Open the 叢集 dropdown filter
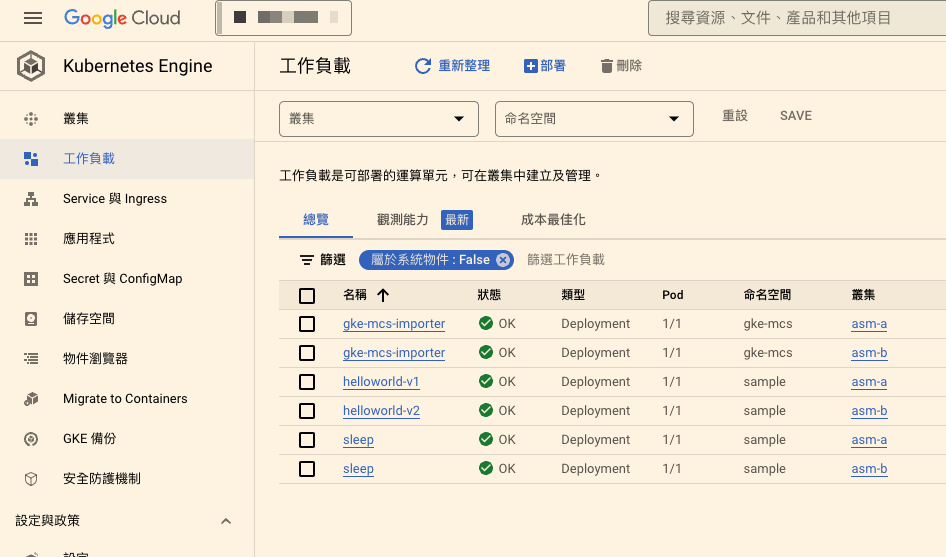The width and height of the screenshot is (946, 557). (x=379, y=119)
